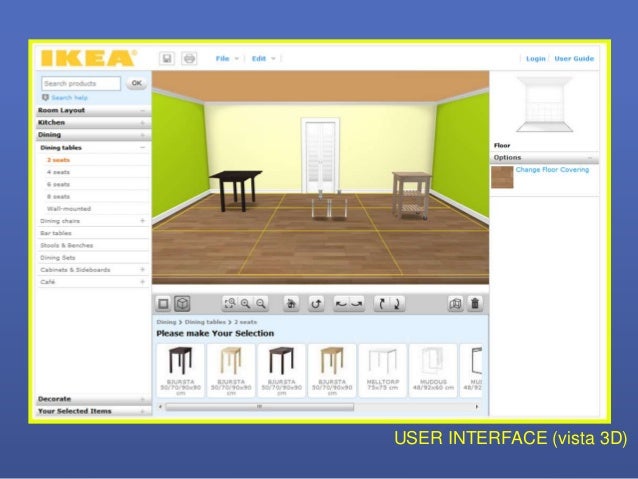Viewport: 638px width, 479px height.
Task: Click the wooden floor covering swatch
Action: click(x=502, y=177)
